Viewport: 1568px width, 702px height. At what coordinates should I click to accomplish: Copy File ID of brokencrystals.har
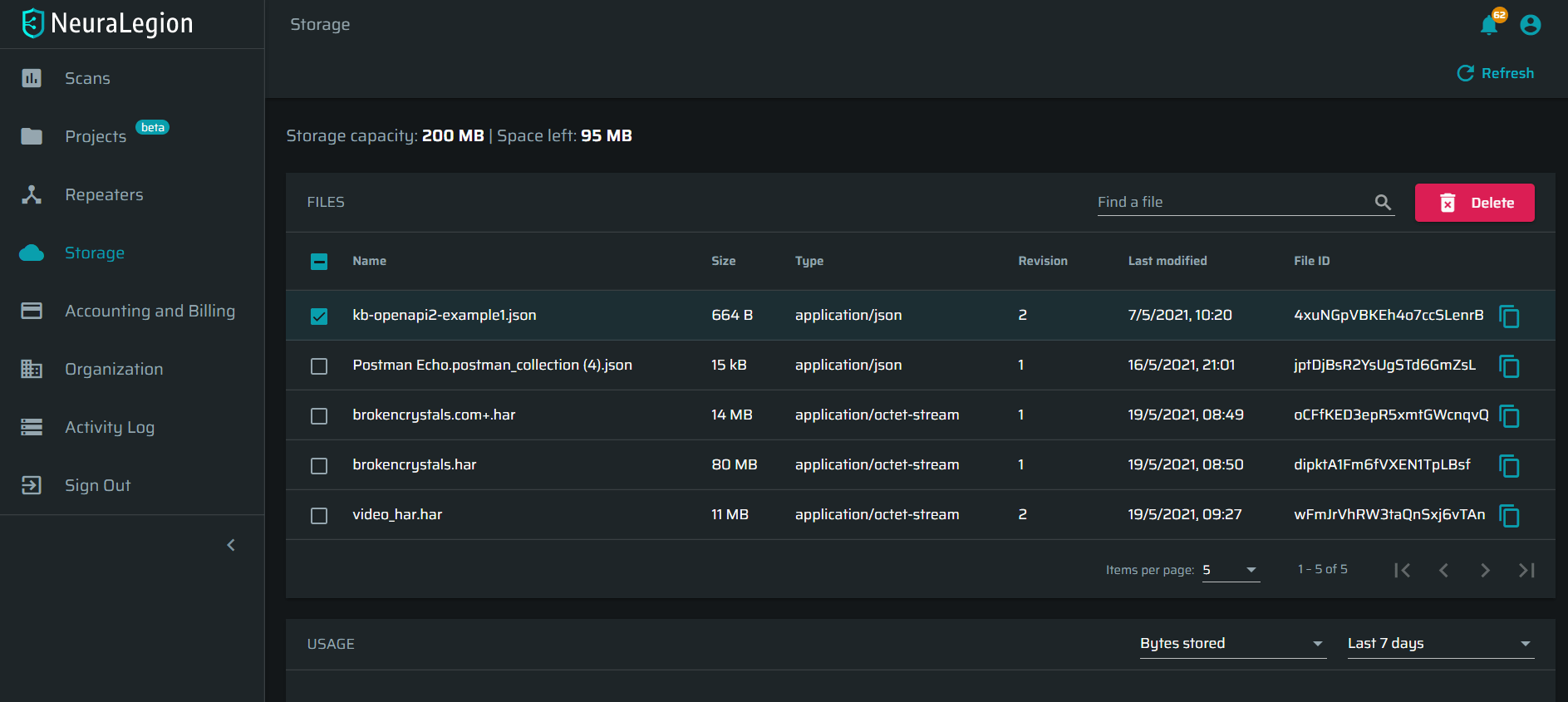pos(1509,466)
